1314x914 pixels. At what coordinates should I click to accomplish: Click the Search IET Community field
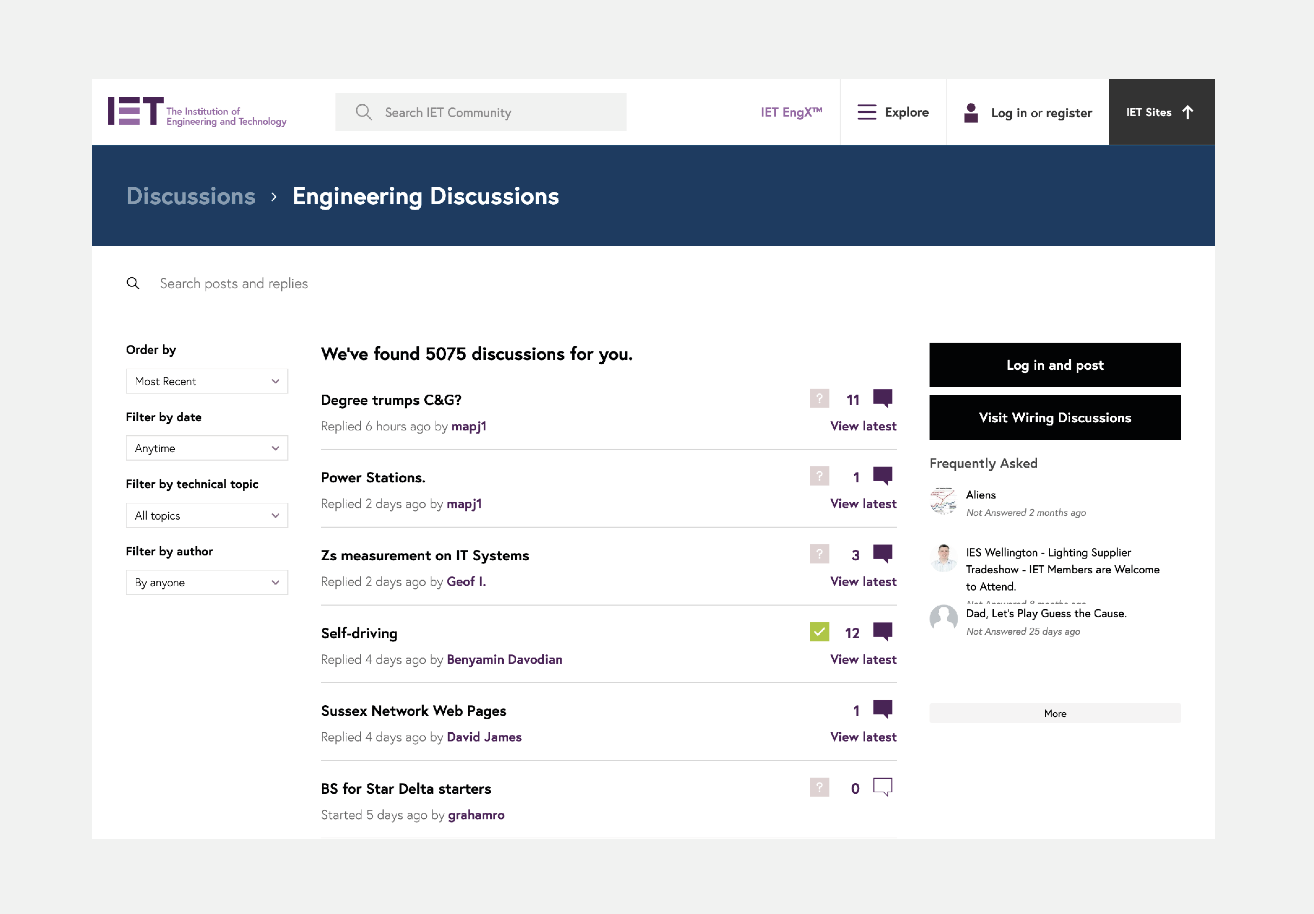point(481,112)
